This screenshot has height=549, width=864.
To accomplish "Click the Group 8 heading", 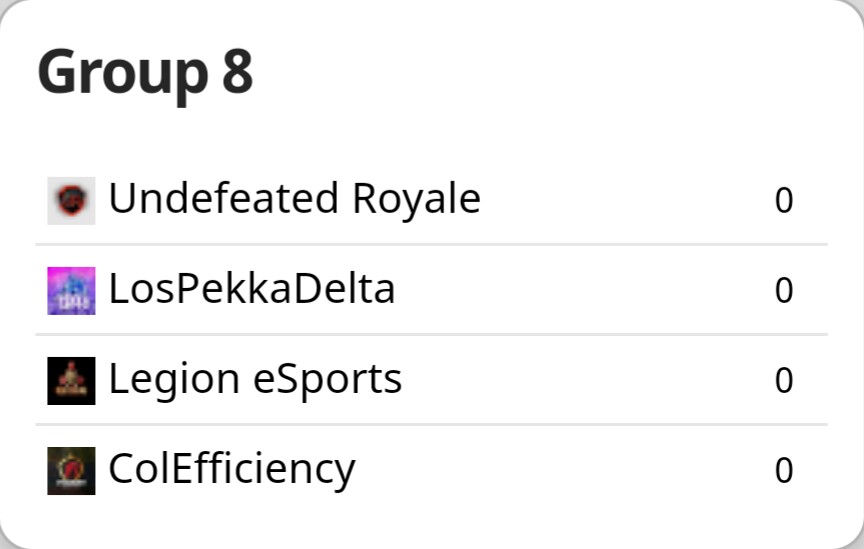I will point(145,73).
